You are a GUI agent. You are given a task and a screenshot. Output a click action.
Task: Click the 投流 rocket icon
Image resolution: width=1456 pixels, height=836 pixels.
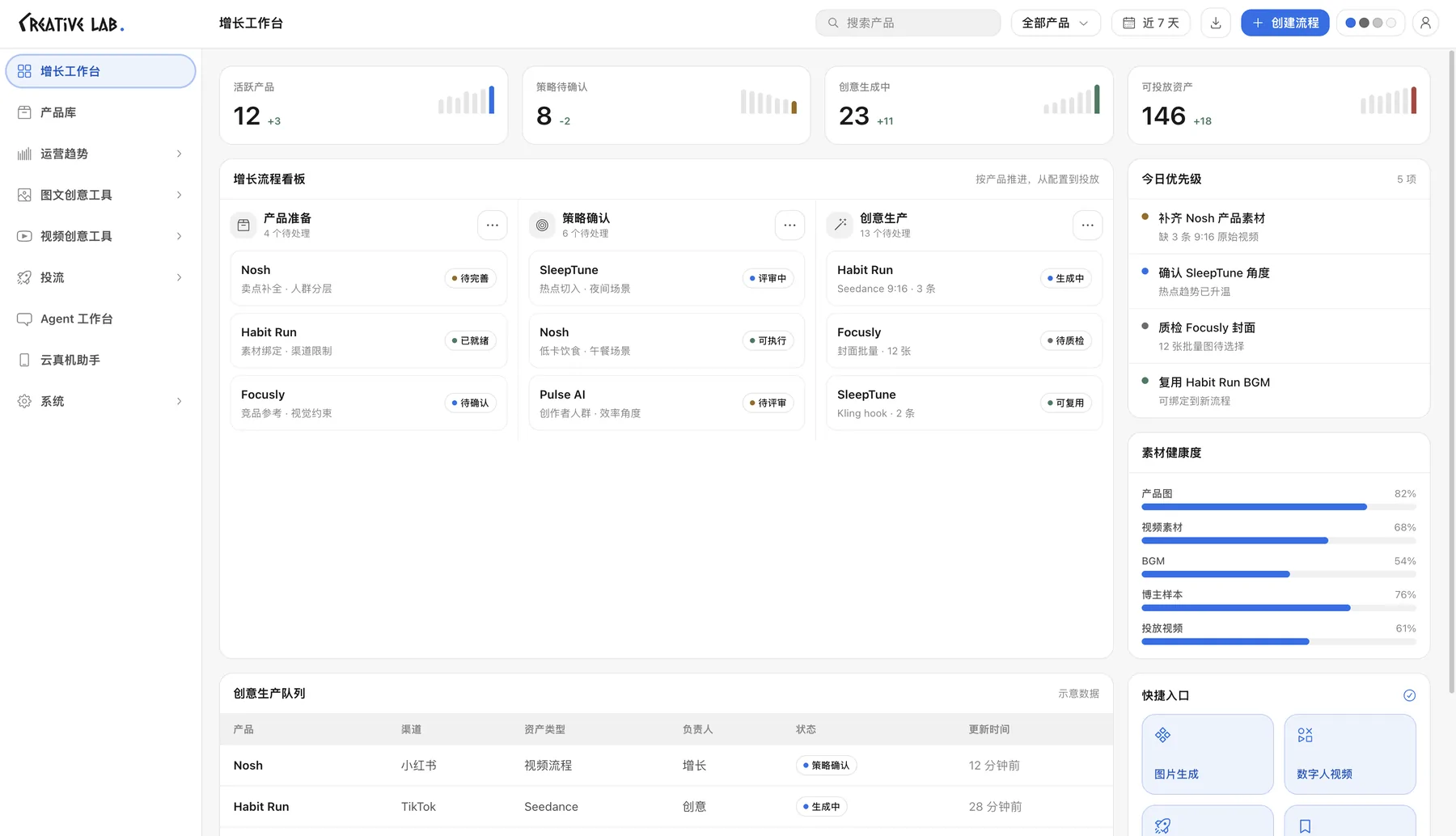pyautogui.click(x=24, y=277)
